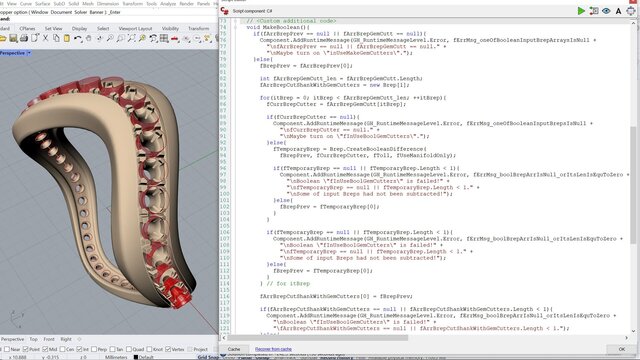Click the script editor horizontal scrollbar thumb
The width and height of the screenshot is (640, 360).
point(317,338)
